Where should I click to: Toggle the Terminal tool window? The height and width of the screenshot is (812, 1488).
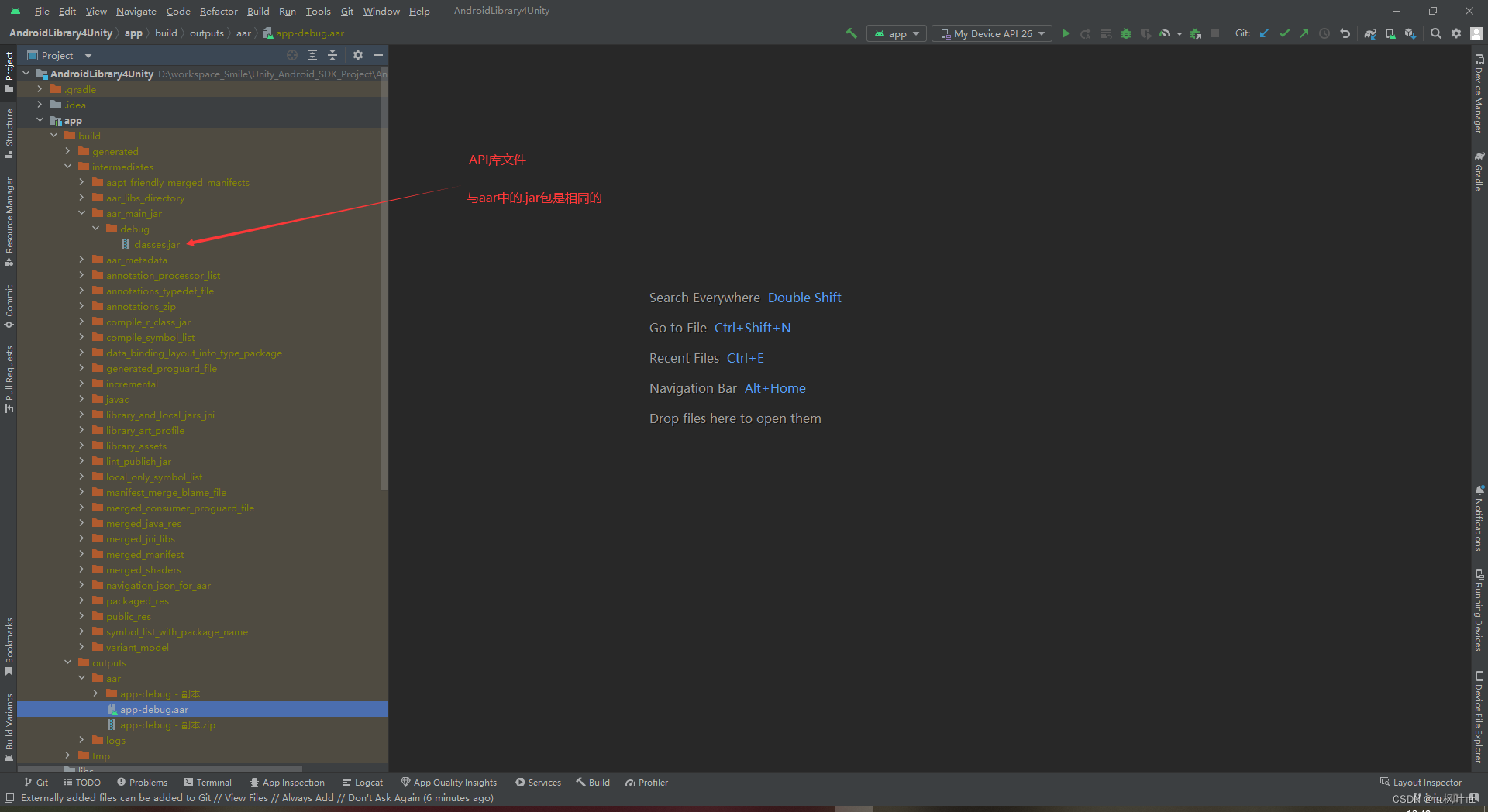[x=208, y=782]
